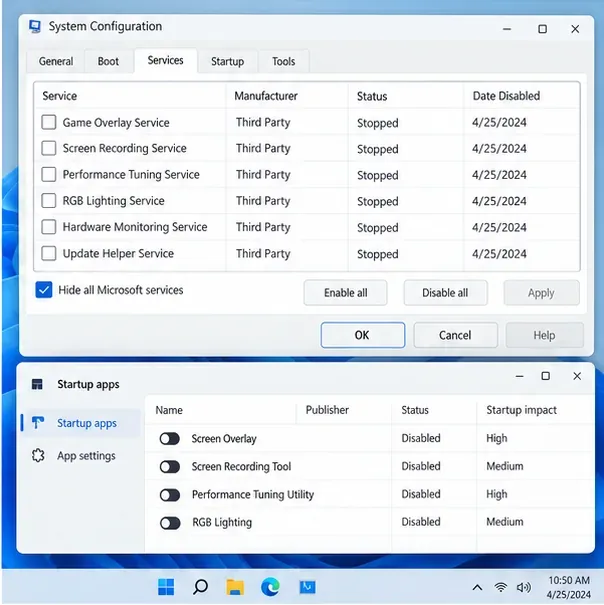Viewport: 604px width, 605px height.
Task: Minimize the System Configuration window
Action: tap(507, 29)
